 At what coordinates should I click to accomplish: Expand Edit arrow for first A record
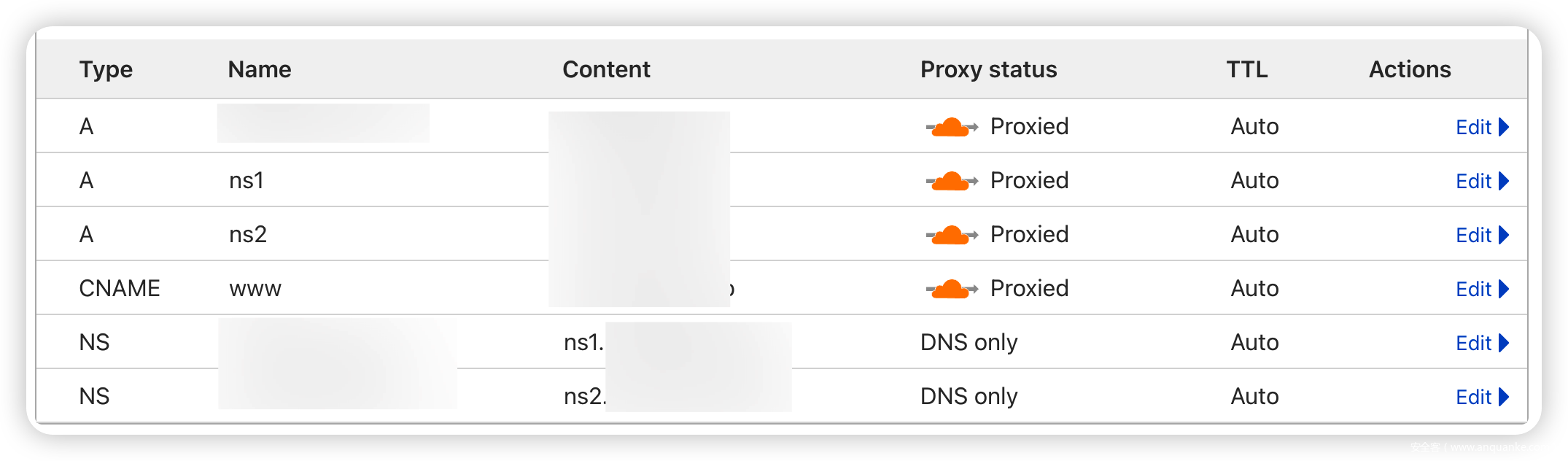tap(1504, 127)
